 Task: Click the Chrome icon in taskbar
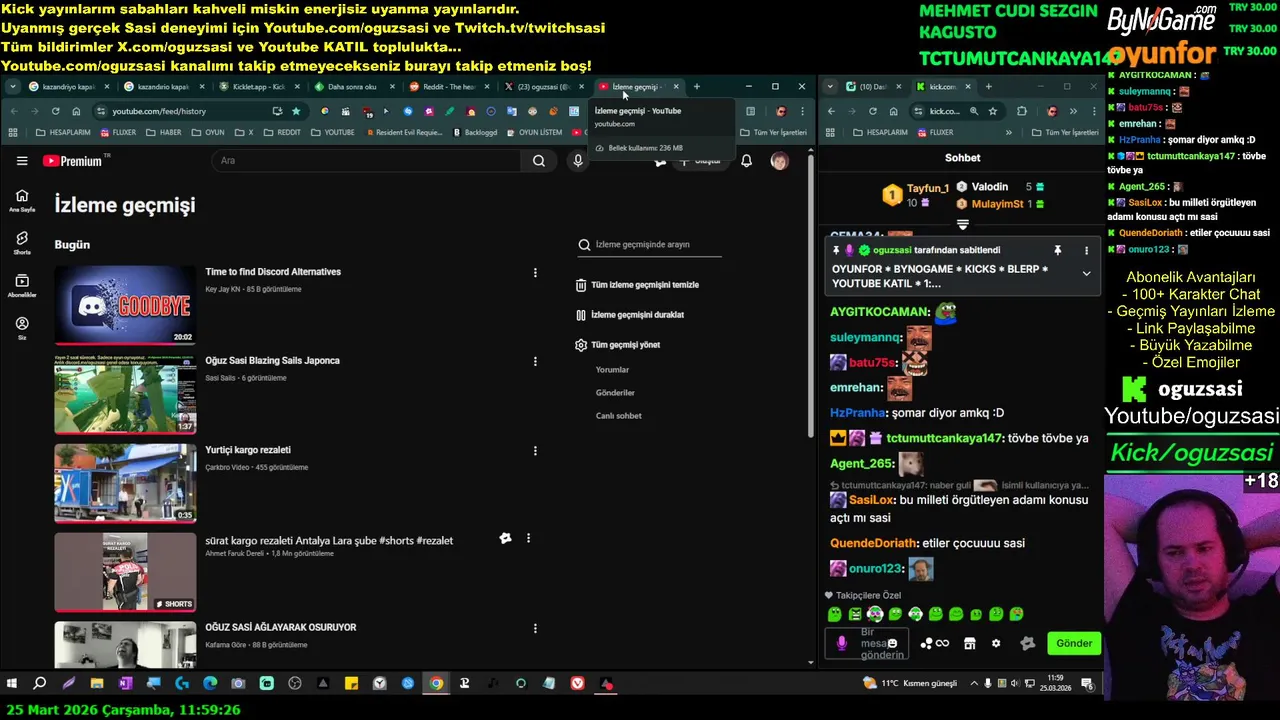[436, 684]
